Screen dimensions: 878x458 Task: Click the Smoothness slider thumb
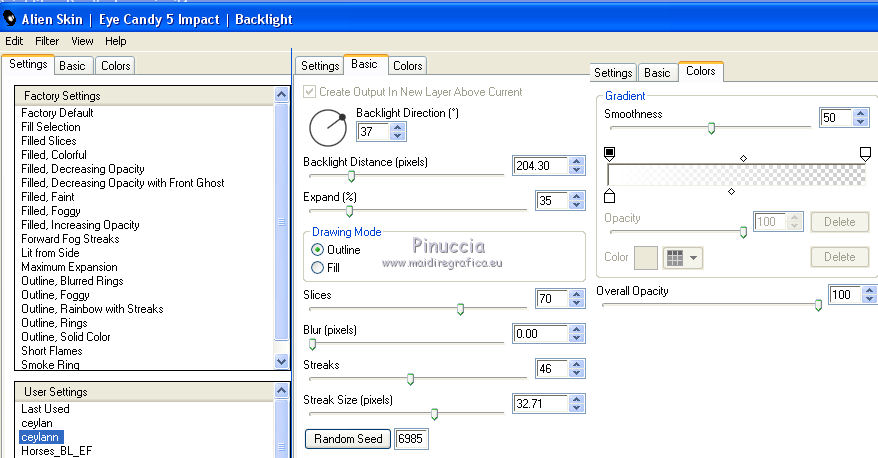click(x=711, y=128)
